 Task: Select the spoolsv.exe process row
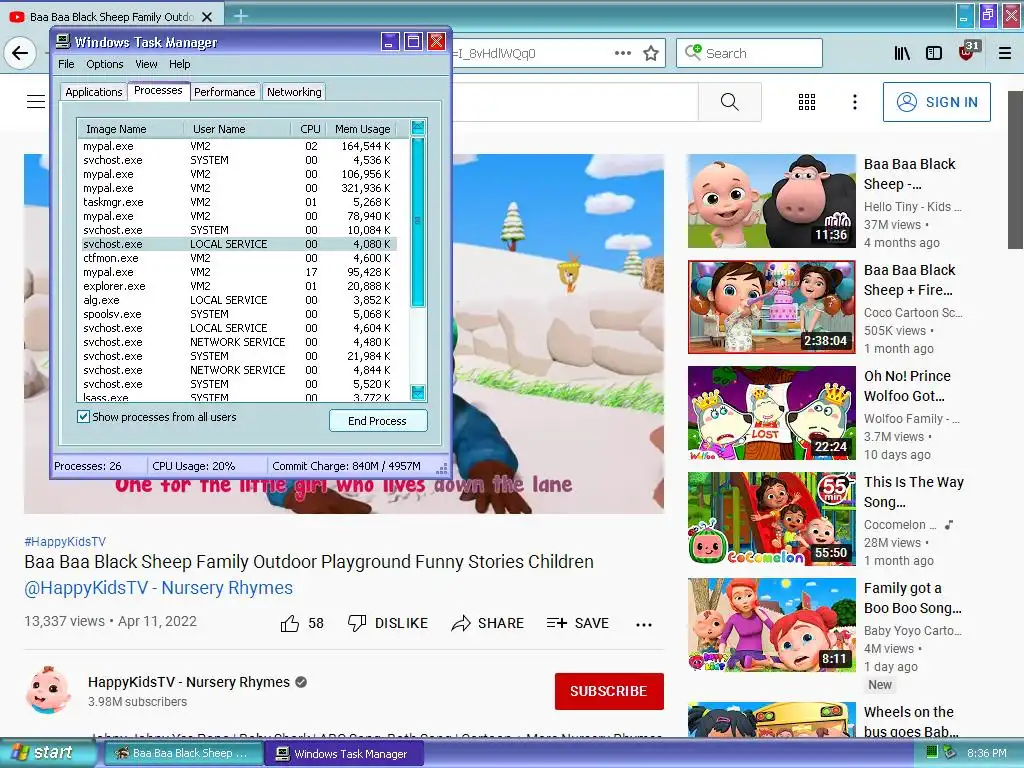[x=238, y=314]
